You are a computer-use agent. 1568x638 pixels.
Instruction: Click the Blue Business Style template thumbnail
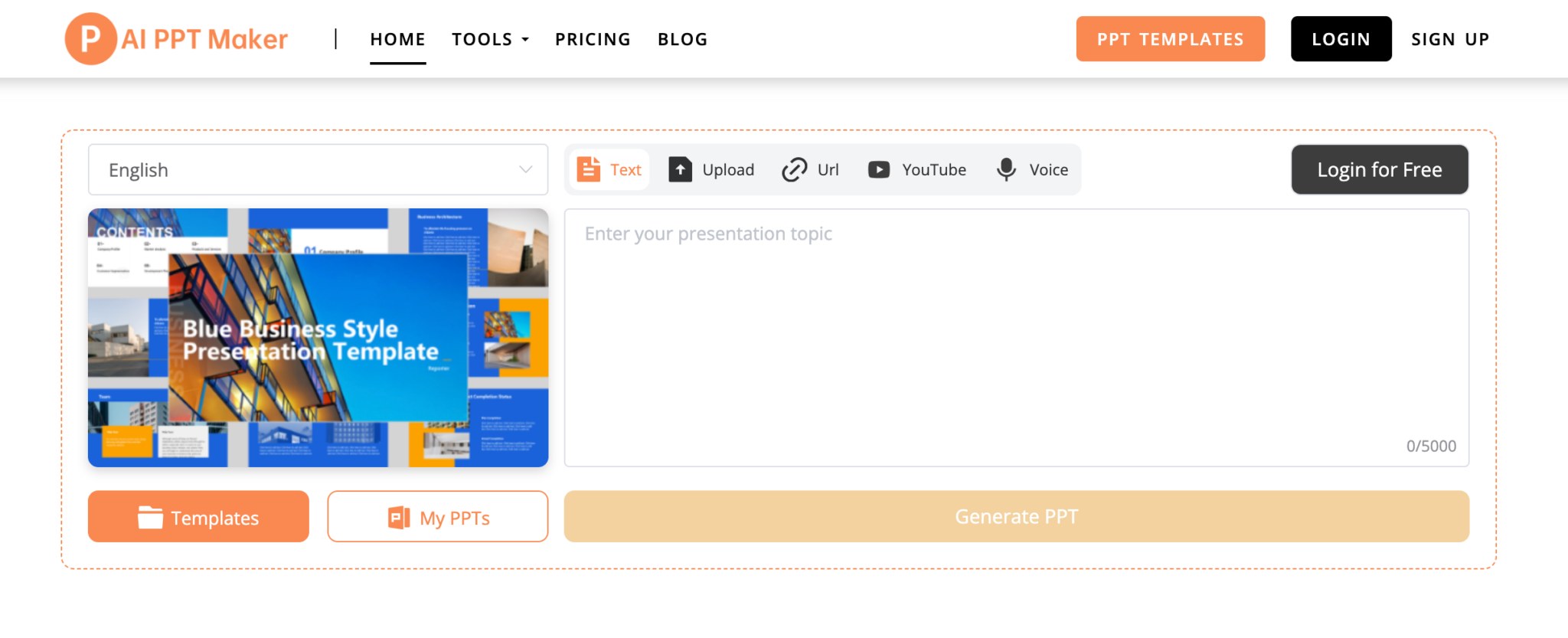(x=318, y=338)
